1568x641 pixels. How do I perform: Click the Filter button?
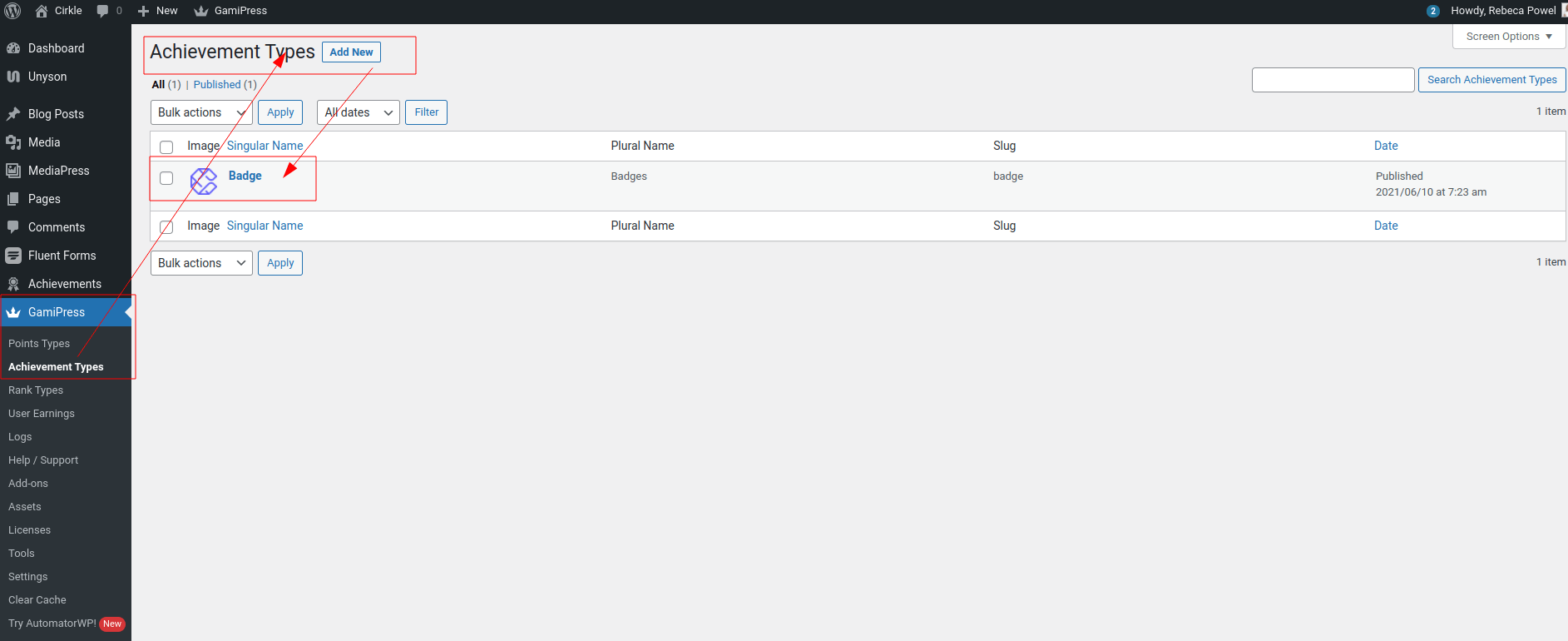pyautogui.click(x=426, y=112)
